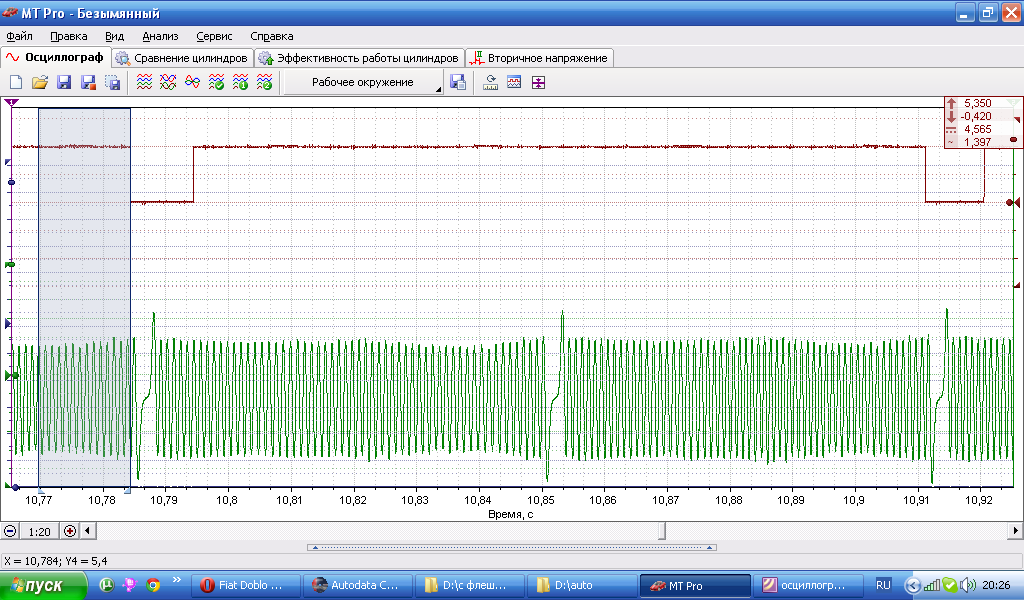Click the scrollbar right arrow

(1016, 531)
